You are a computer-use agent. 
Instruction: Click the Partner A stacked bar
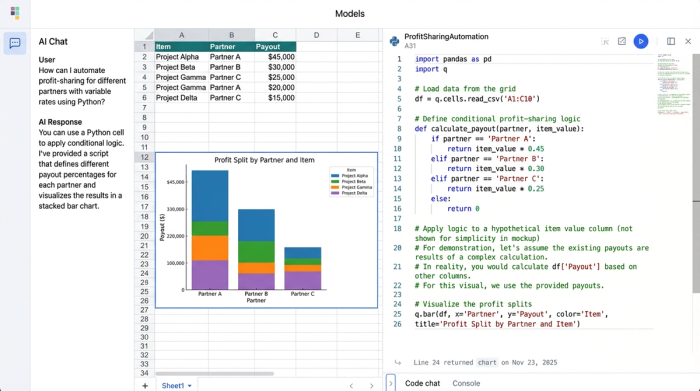click(x=210, y=230)
